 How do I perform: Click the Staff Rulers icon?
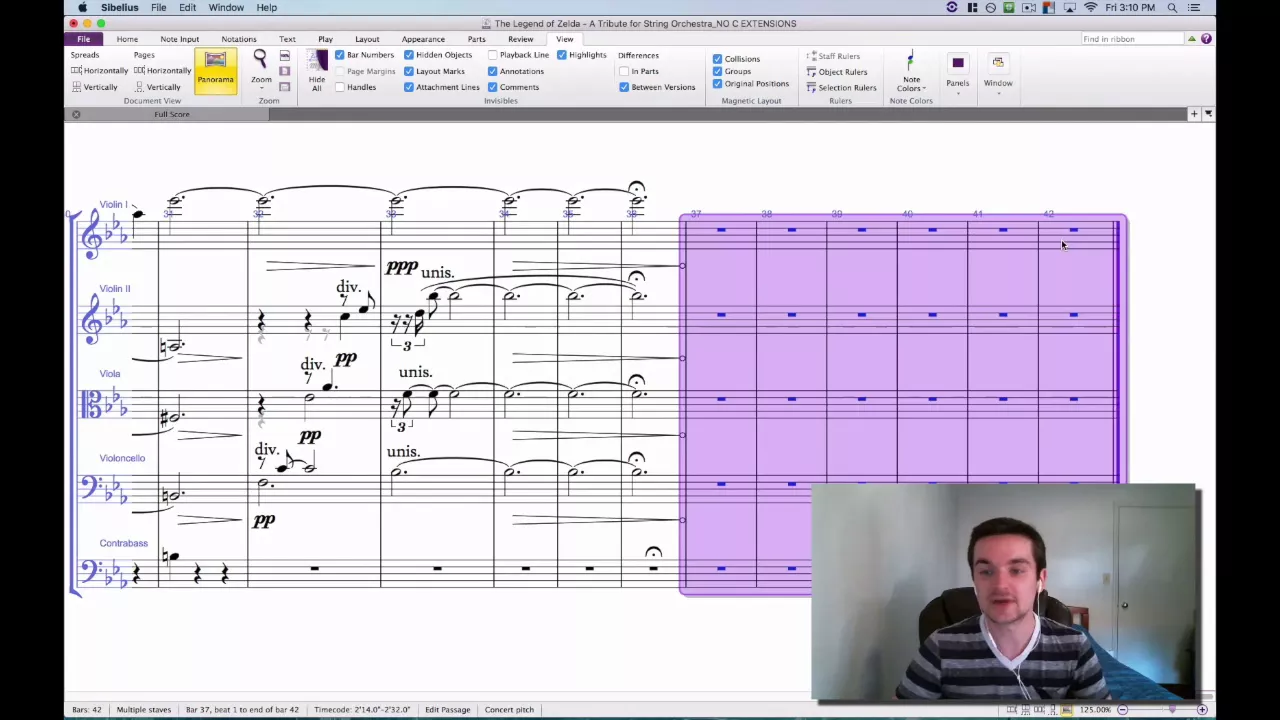(x=833, y=56)
